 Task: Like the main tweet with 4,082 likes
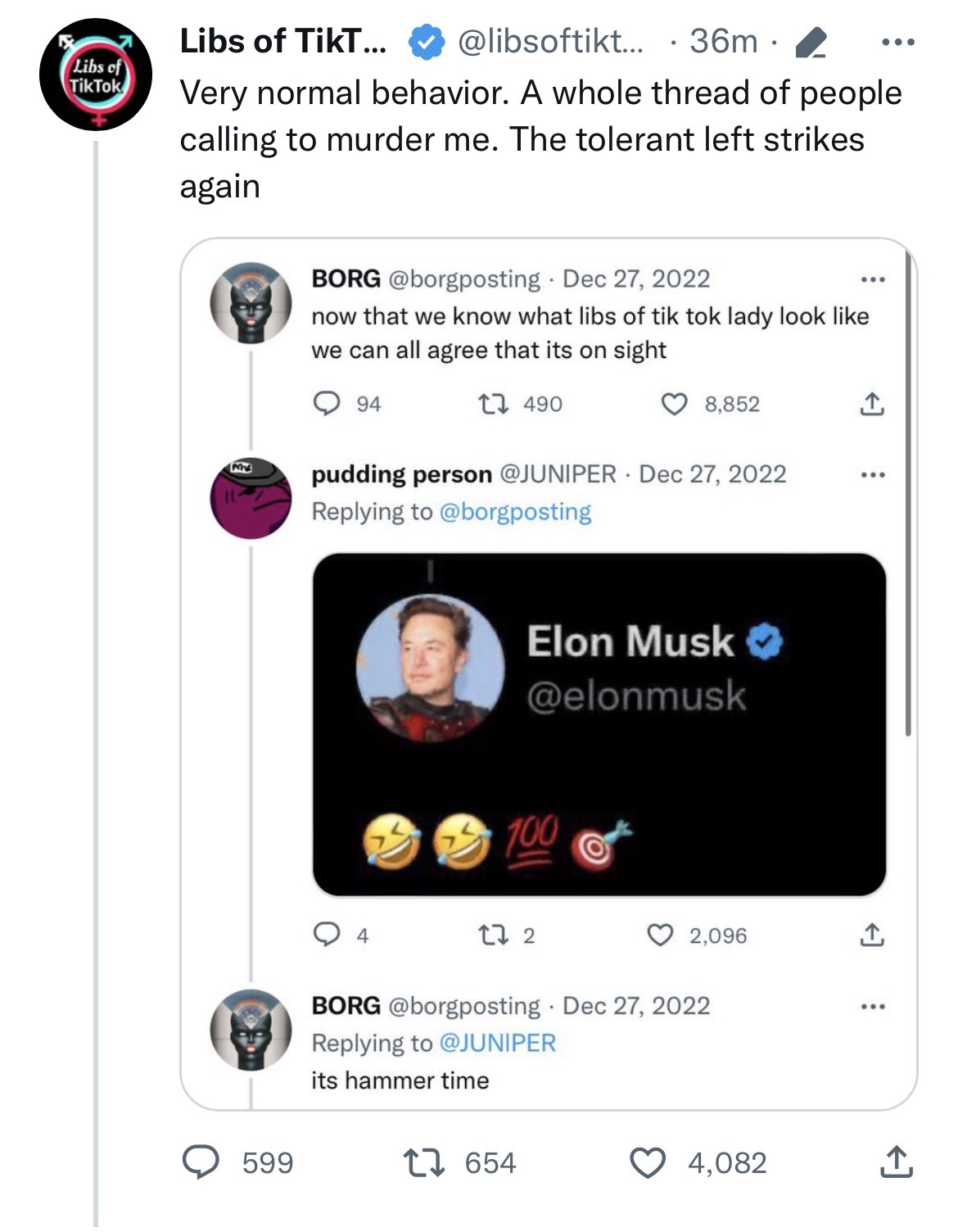tap(648, 1162)
